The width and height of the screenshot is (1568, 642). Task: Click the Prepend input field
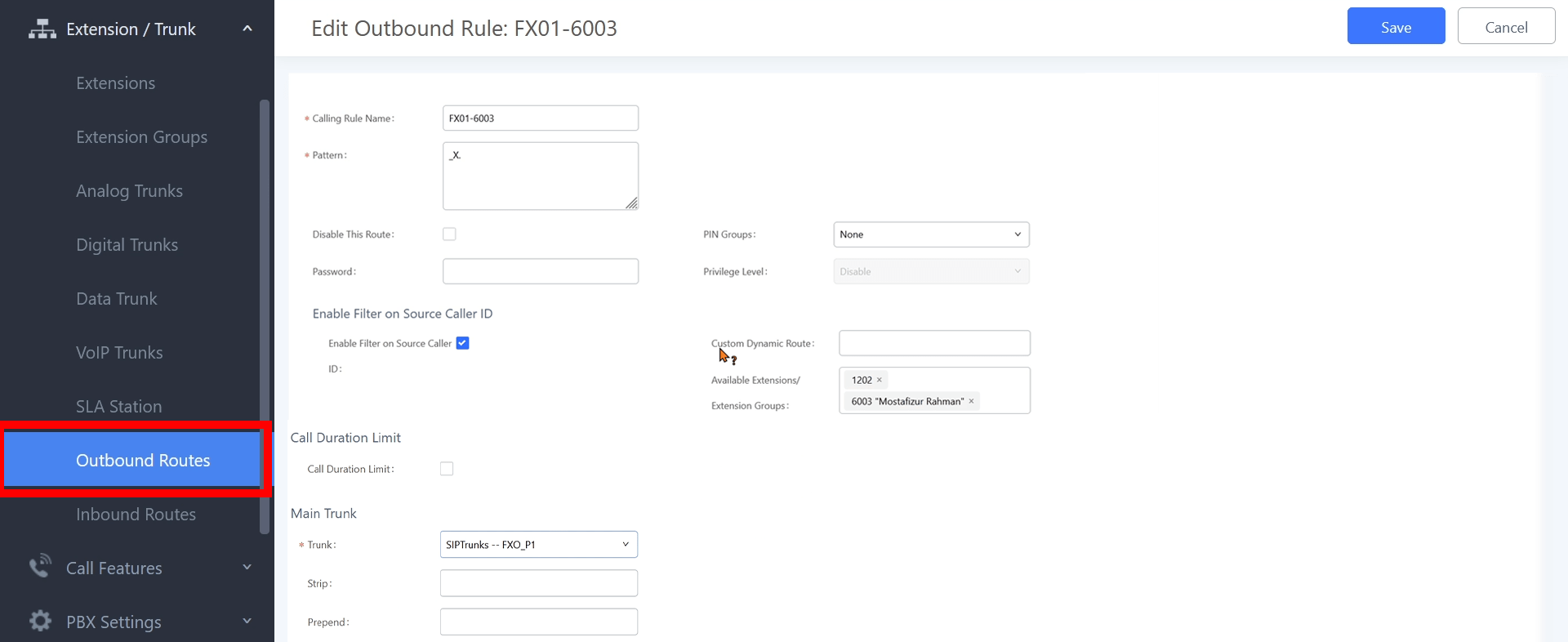pos(539,622)
